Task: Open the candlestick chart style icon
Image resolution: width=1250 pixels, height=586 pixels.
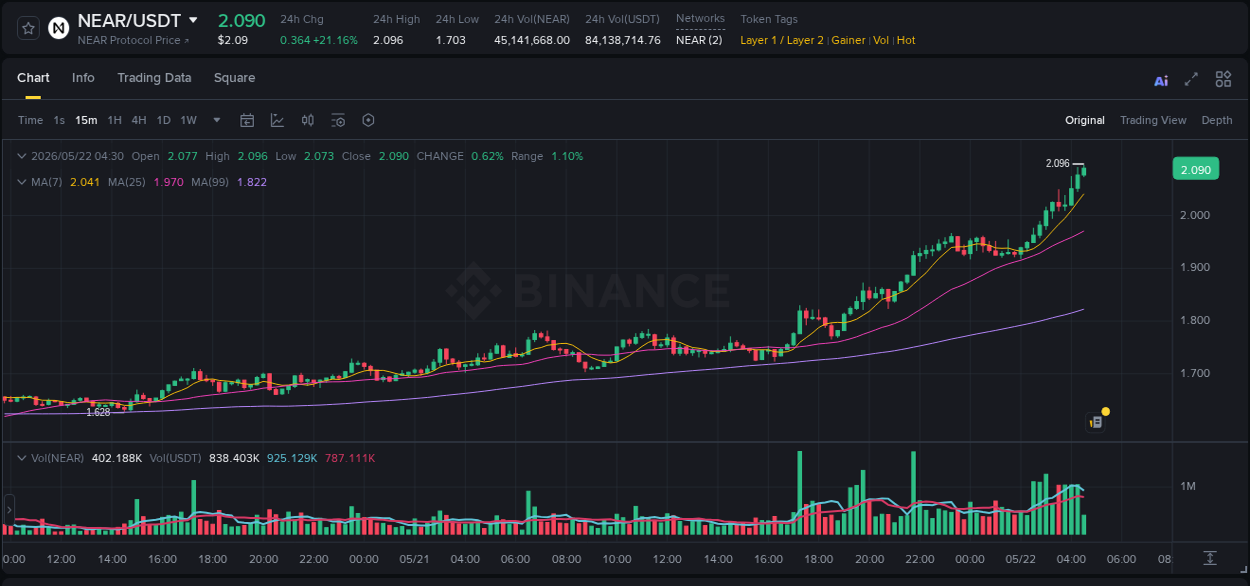Action: pyautogui.click(x=308, y=120)
